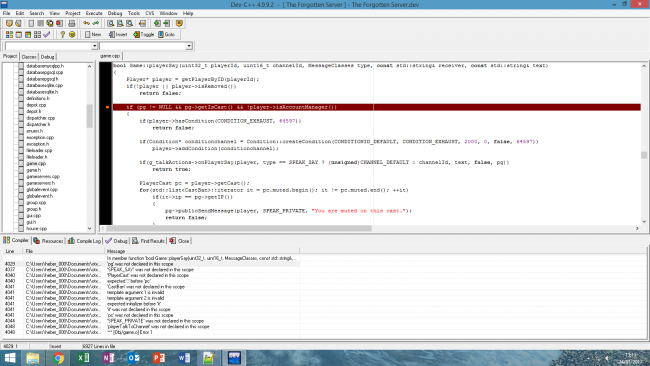Viewport: 650px width, 366px height.
Task: Click the Save All toolbar icon
Action: click(x=50, y=24)
